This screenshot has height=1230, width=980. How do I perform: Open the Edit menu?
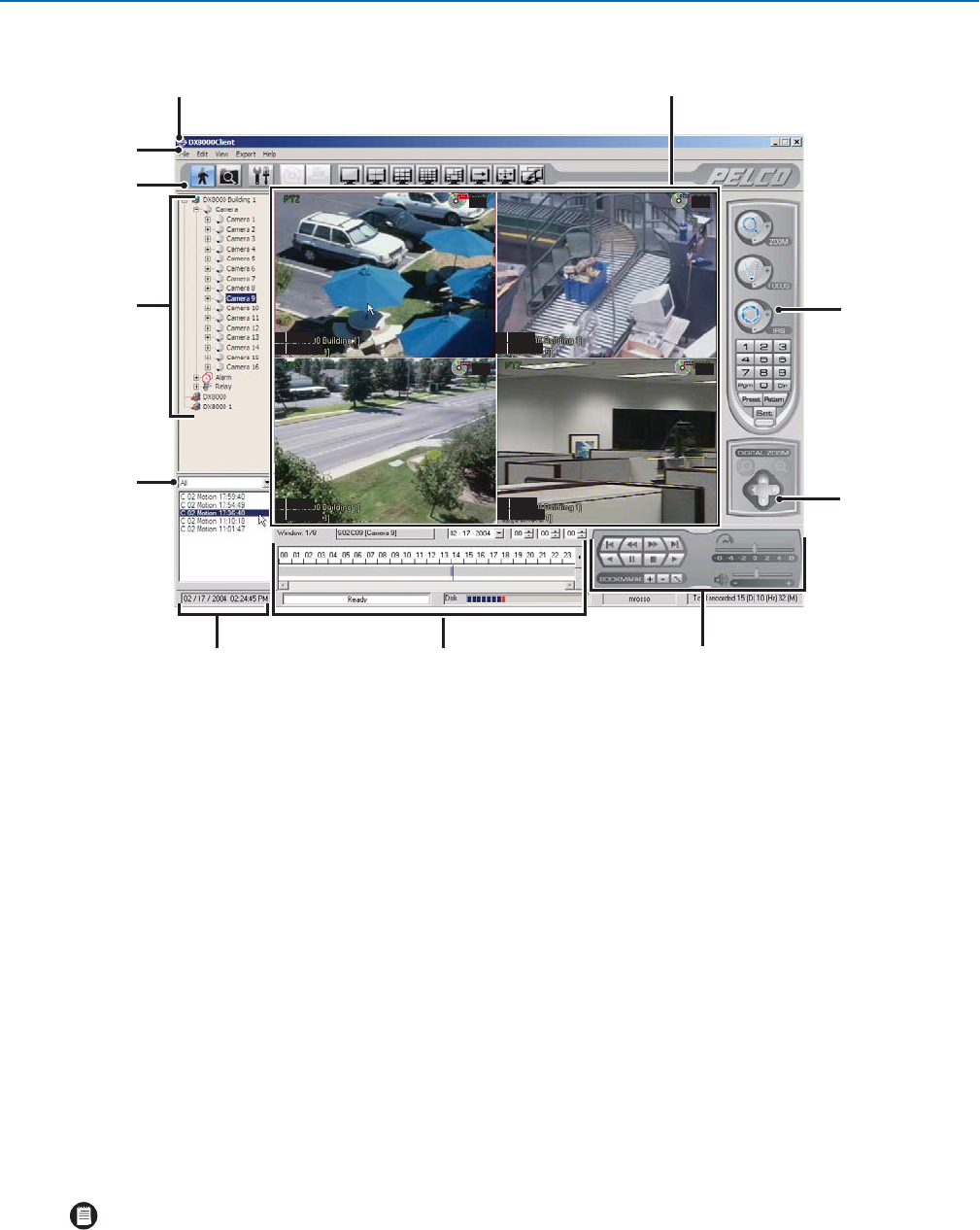(x=202, y=154)
